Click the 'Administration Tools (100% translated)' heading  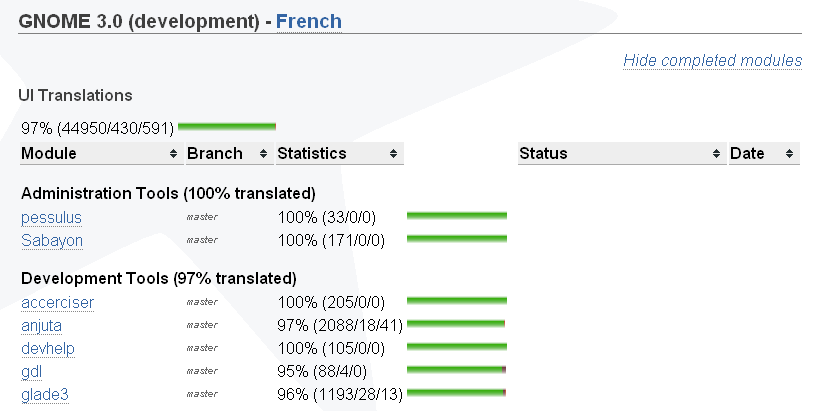tap(168, 194)
